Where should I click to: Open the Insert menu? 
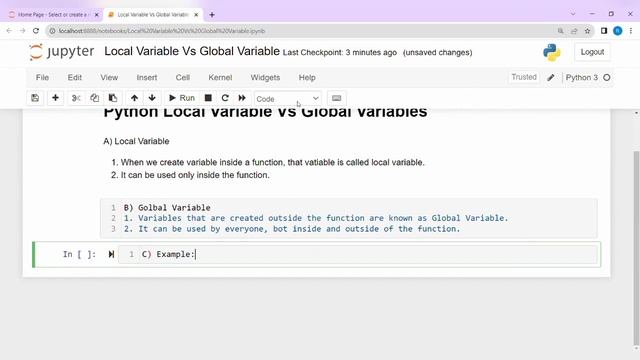coord(147,78)
